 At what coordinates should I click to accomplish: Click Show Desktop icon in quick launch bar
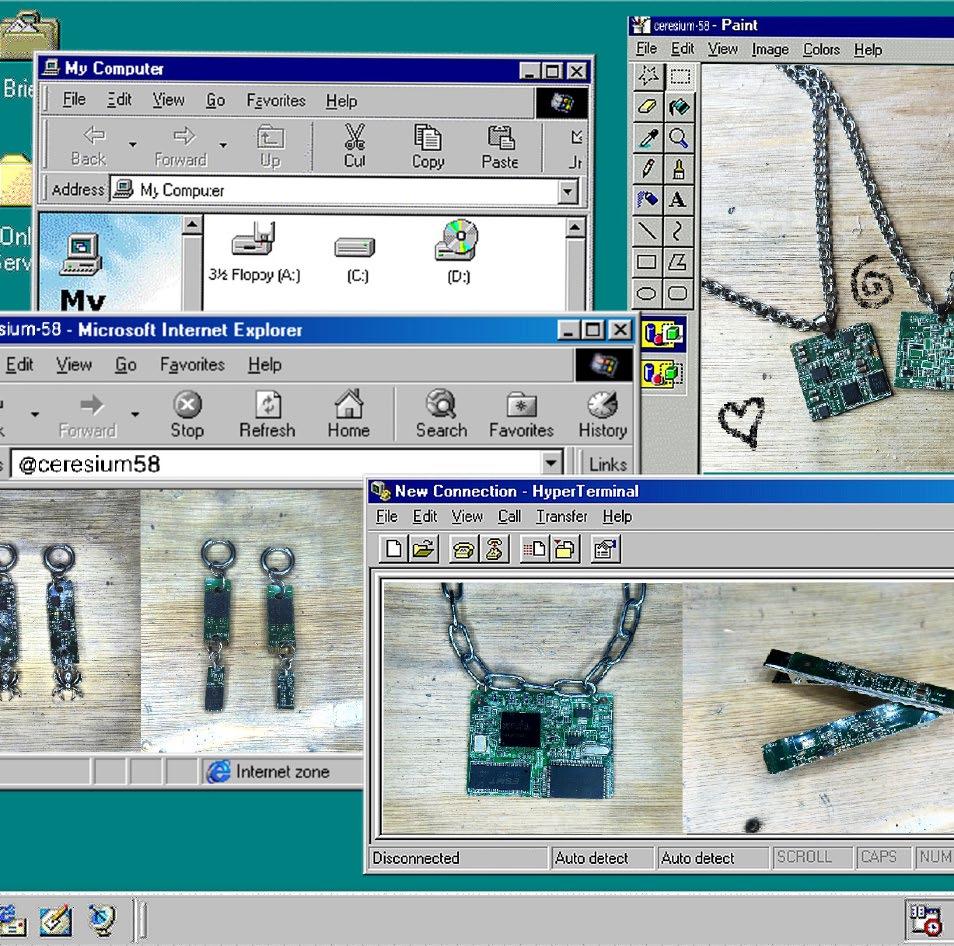[56, 919]
